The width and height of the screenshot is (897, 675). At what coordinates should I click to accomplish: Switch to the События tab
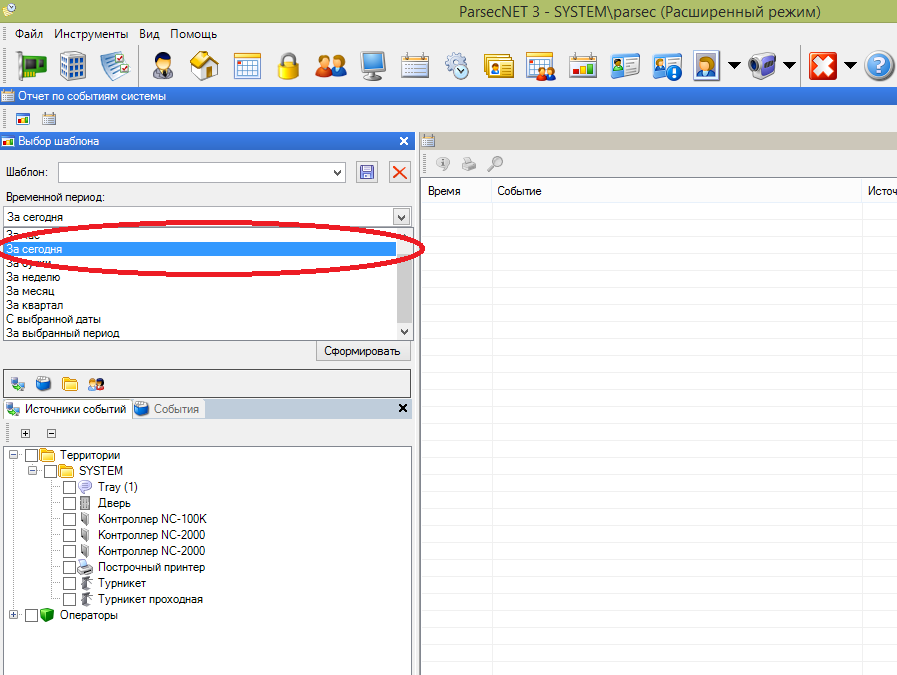169,409
